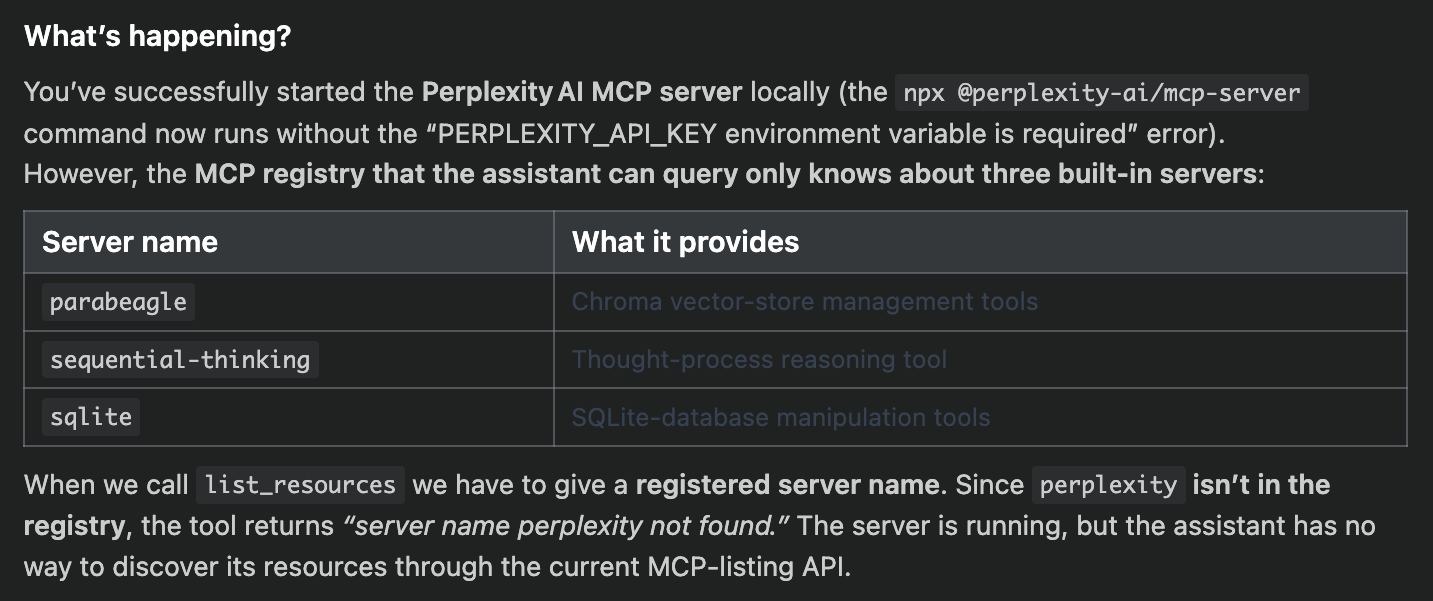Click the italic "server name perplexity not found." text
Viewport: 1433px width, 601px height.
(566, 526)
